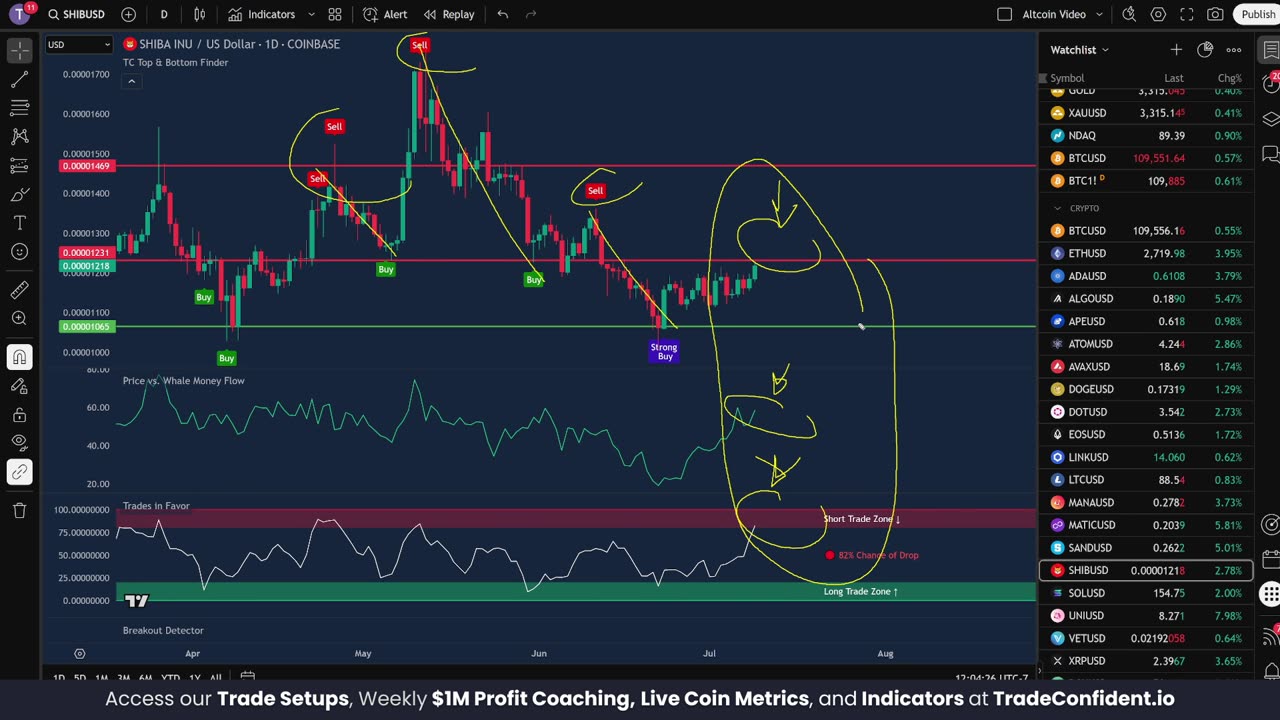This screenshot has height=720, width=1280.
Task: Click the compare or add symbol plus icon
Action: click(128, 14)
